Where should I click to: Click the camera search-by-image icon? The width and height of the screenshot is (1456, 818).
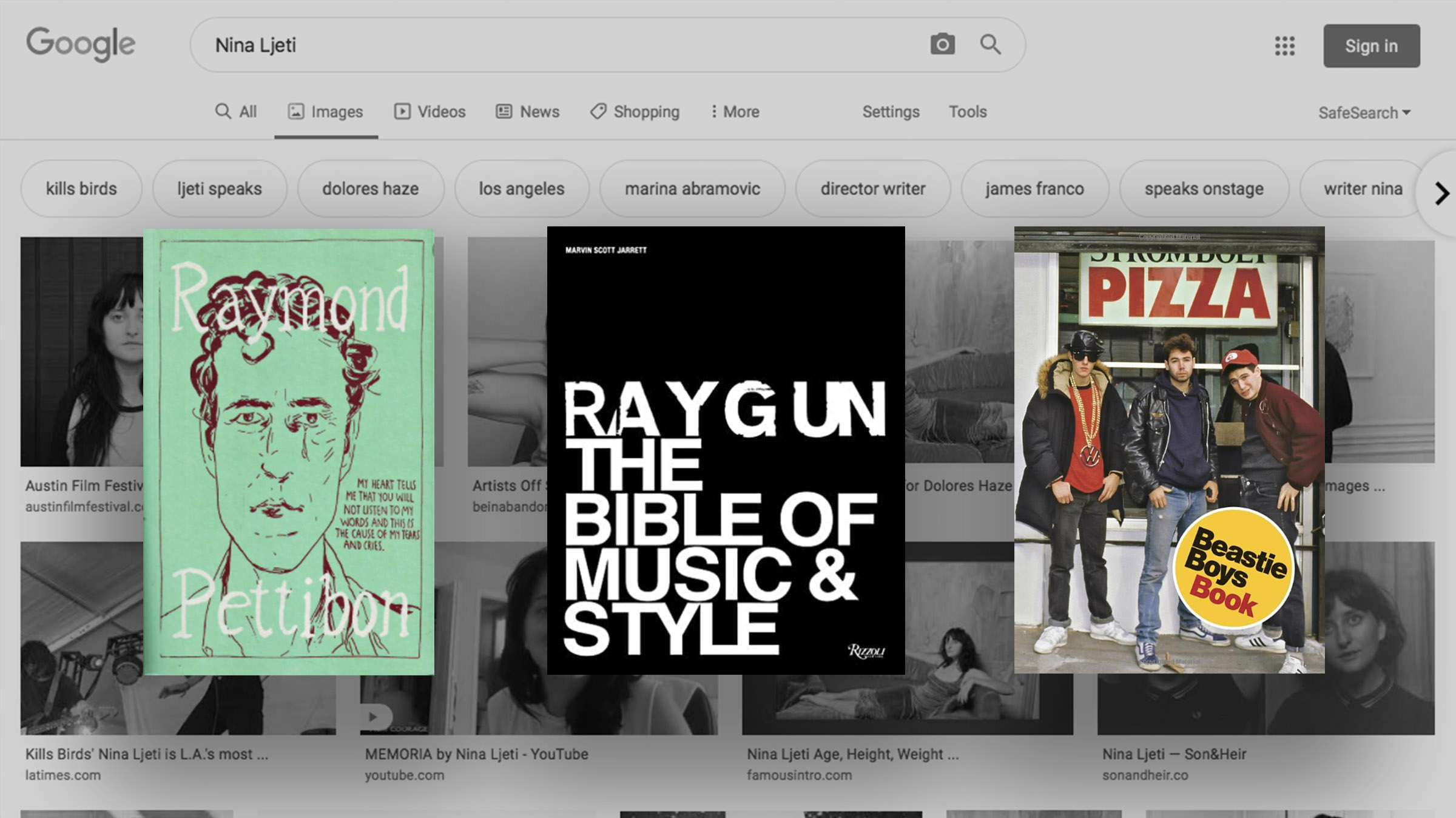coord(942,44)
